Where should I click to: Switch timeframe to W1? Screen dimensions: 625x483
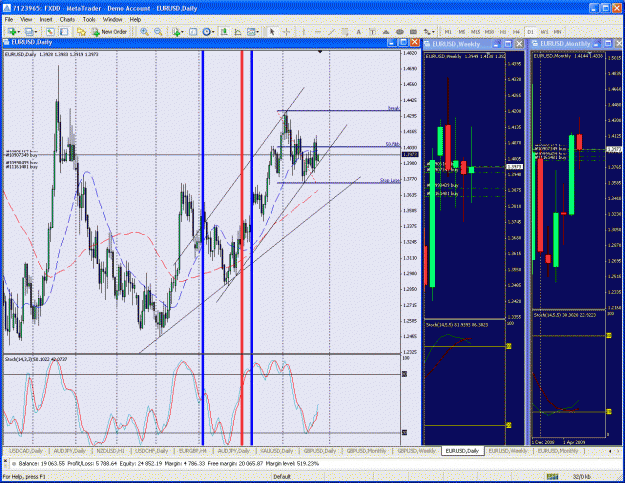click(544, 32)
